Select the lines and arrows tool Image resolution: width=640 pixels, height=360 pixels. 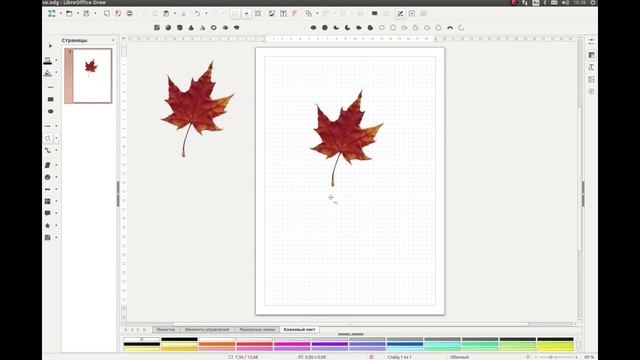click(x=48, y=126)
